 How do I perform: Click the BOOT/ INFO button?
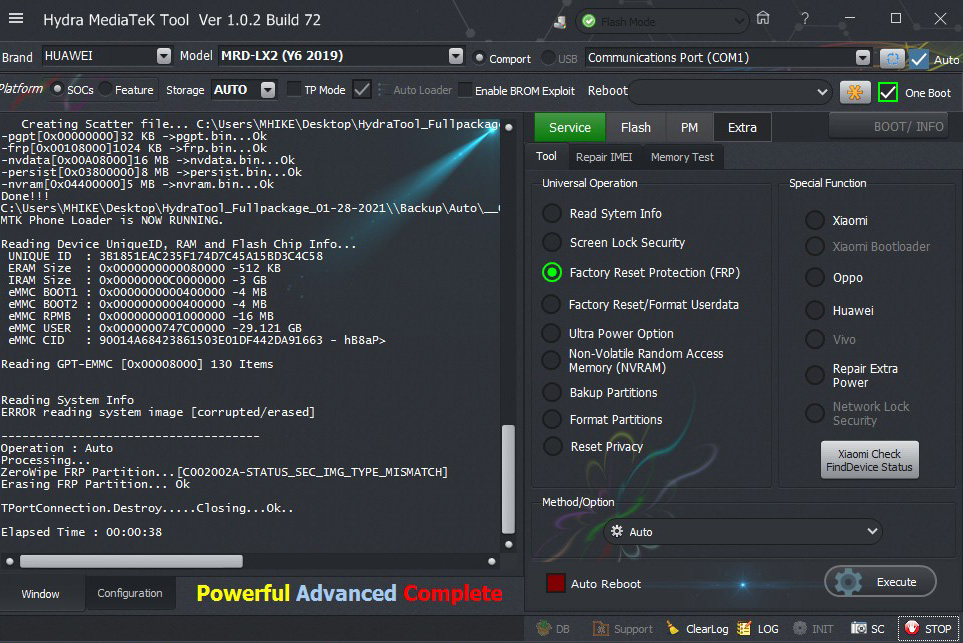(889, 127)
